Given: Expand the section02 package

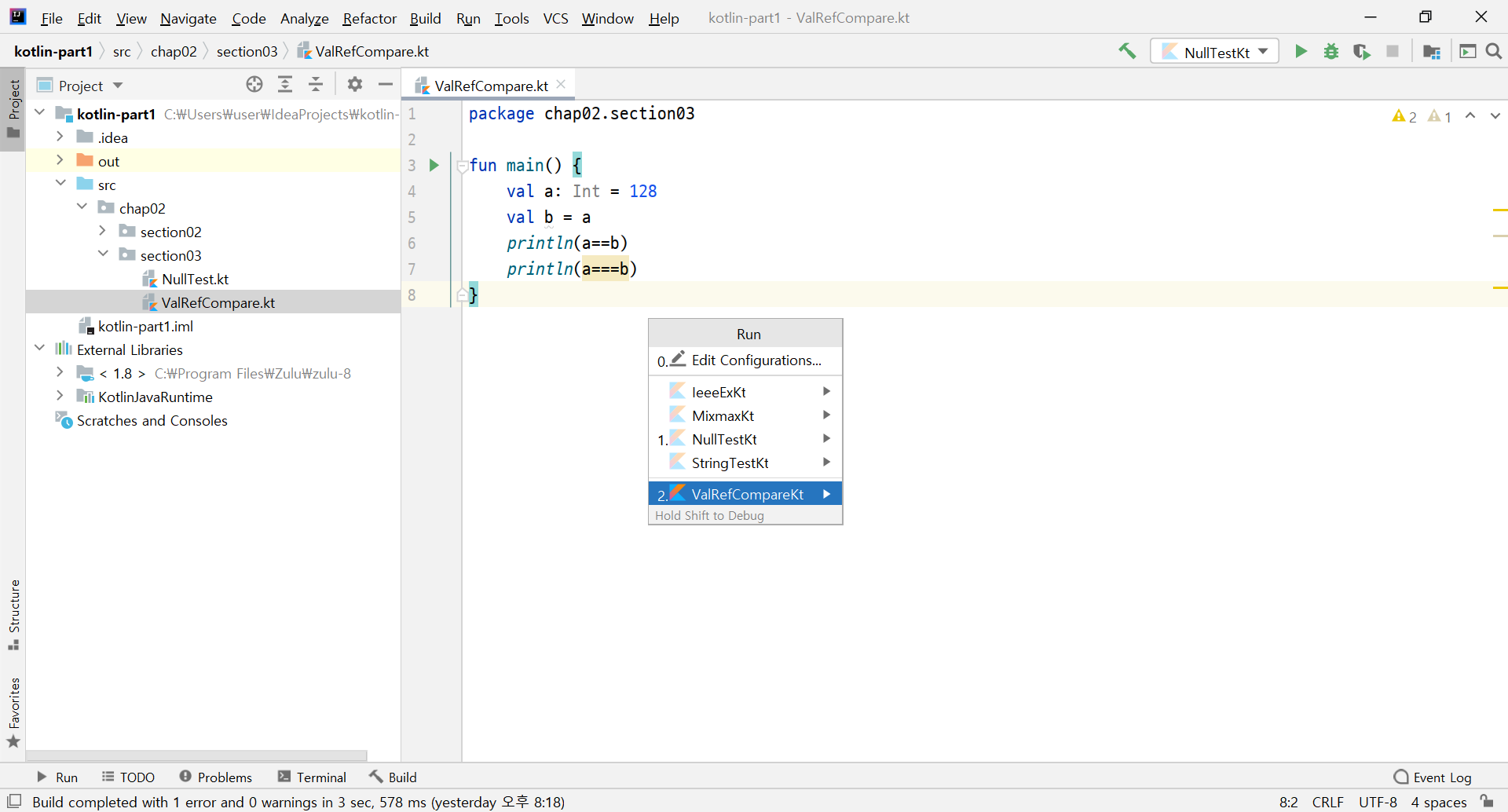Looking at the screenshot, I should [103, 231].
